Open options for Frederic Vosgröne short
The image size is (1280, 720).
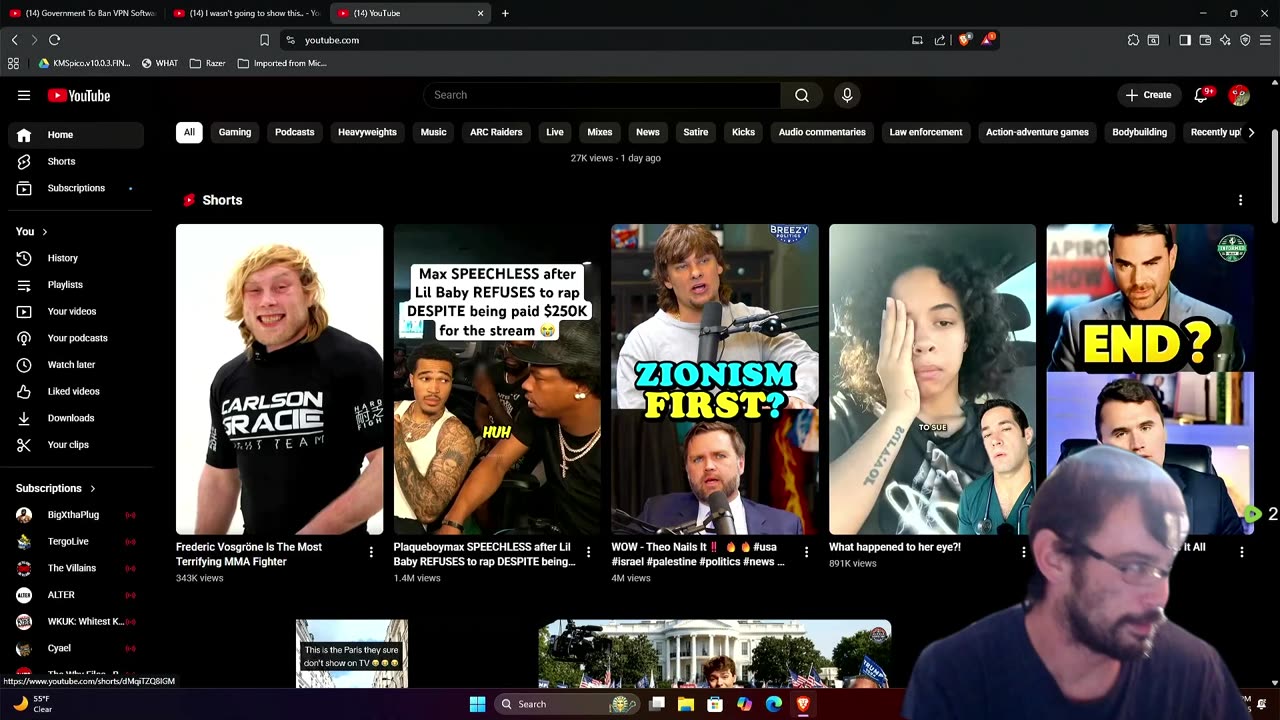(x=371, y=552)
